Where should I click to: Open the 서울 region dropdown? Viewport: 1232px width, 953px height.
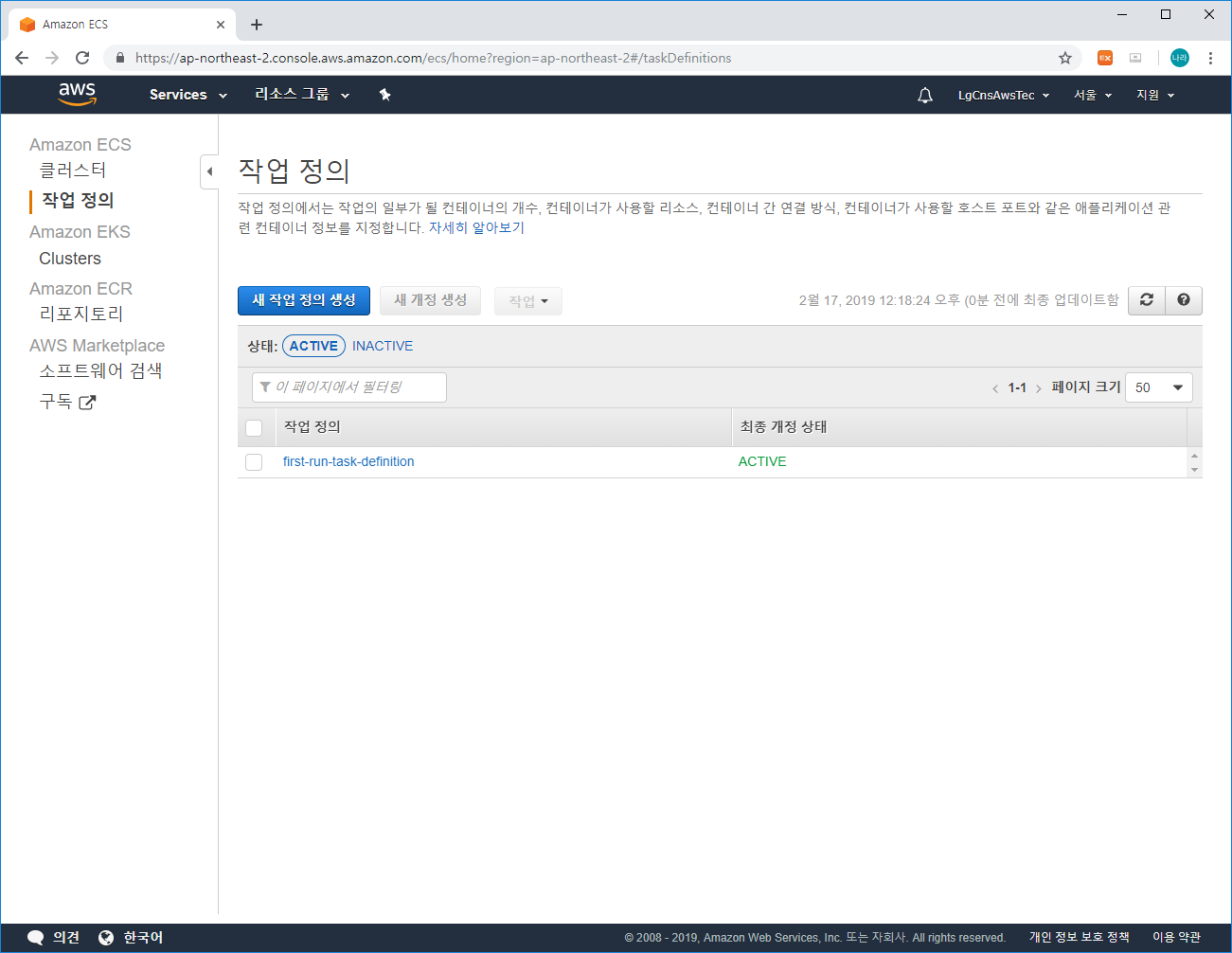[x=1093, y=96]
